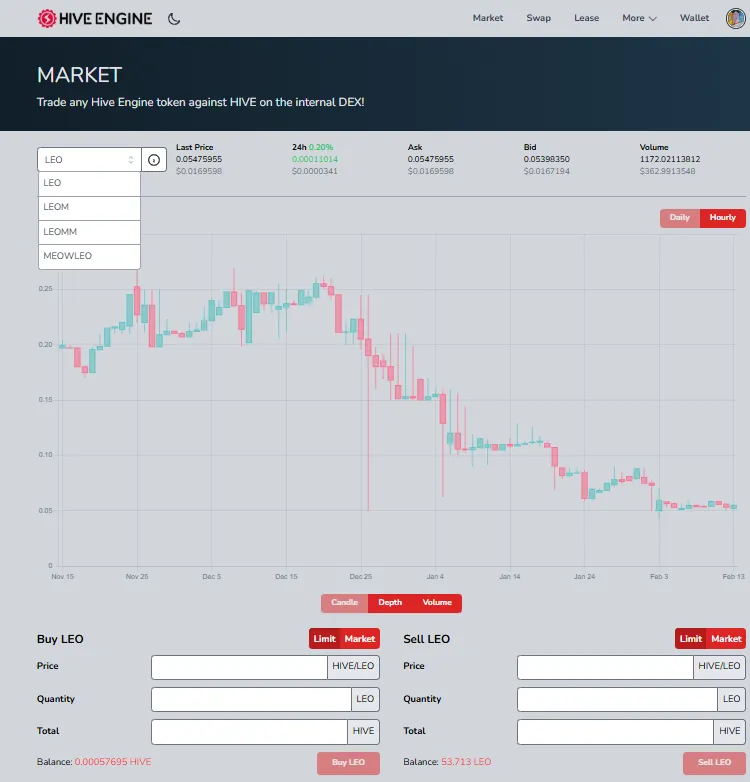Focus the Buy LEO Price field
Image resolution: width=750 pixels, height=782 pixels.
[239, 667]
